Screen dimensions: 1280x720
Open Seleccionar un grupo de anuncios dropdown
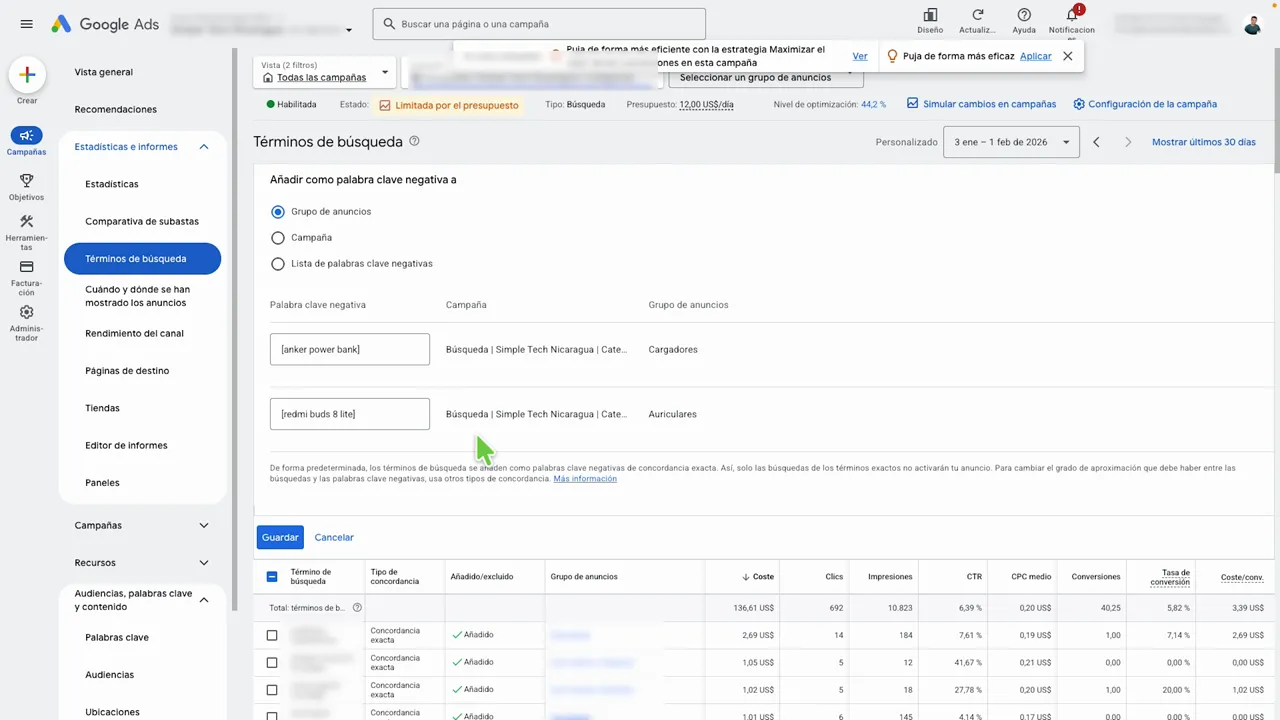click(x=766, y=77)
